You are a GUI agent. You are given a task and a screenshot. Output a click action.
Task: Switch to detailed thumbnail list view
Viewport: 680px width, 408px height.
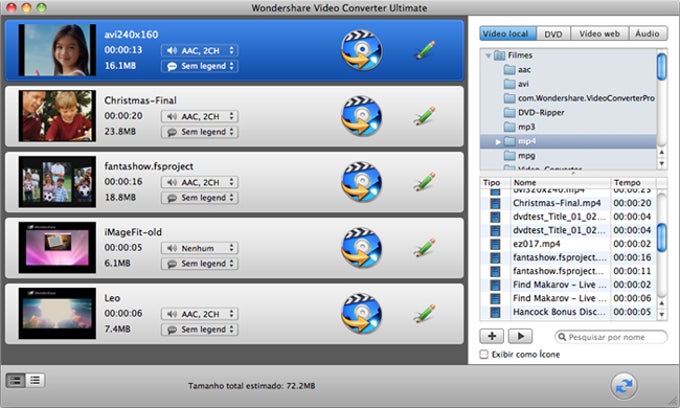(15, 381)
